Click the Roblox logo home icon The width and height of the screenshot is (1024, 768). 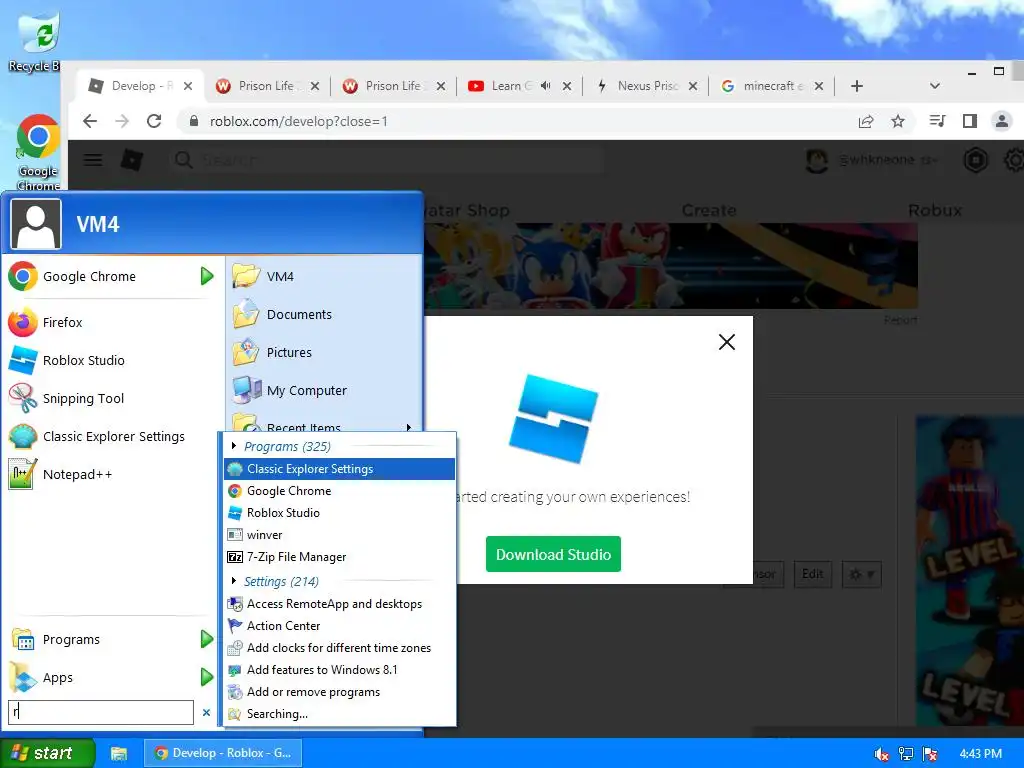pyautogui.click(x=132, y=160)
